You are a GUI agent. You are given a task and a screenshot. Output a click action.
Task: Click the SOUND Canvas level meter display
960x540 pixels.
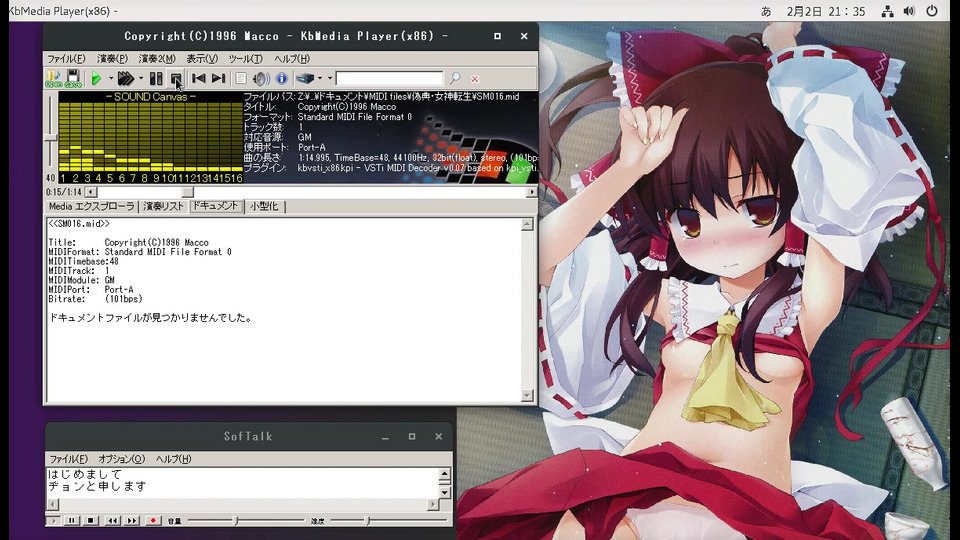point(151,138)
